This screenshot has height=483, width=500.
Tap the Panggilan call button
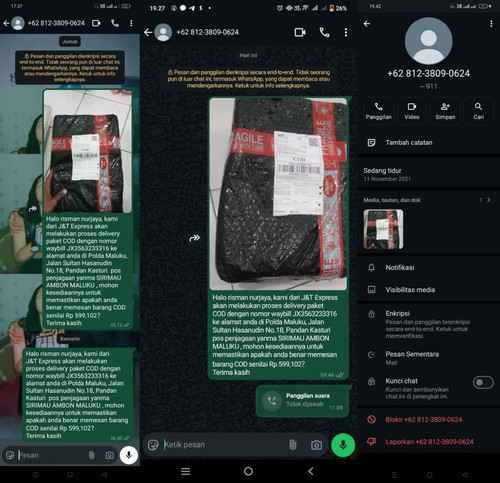click(378, 111)
